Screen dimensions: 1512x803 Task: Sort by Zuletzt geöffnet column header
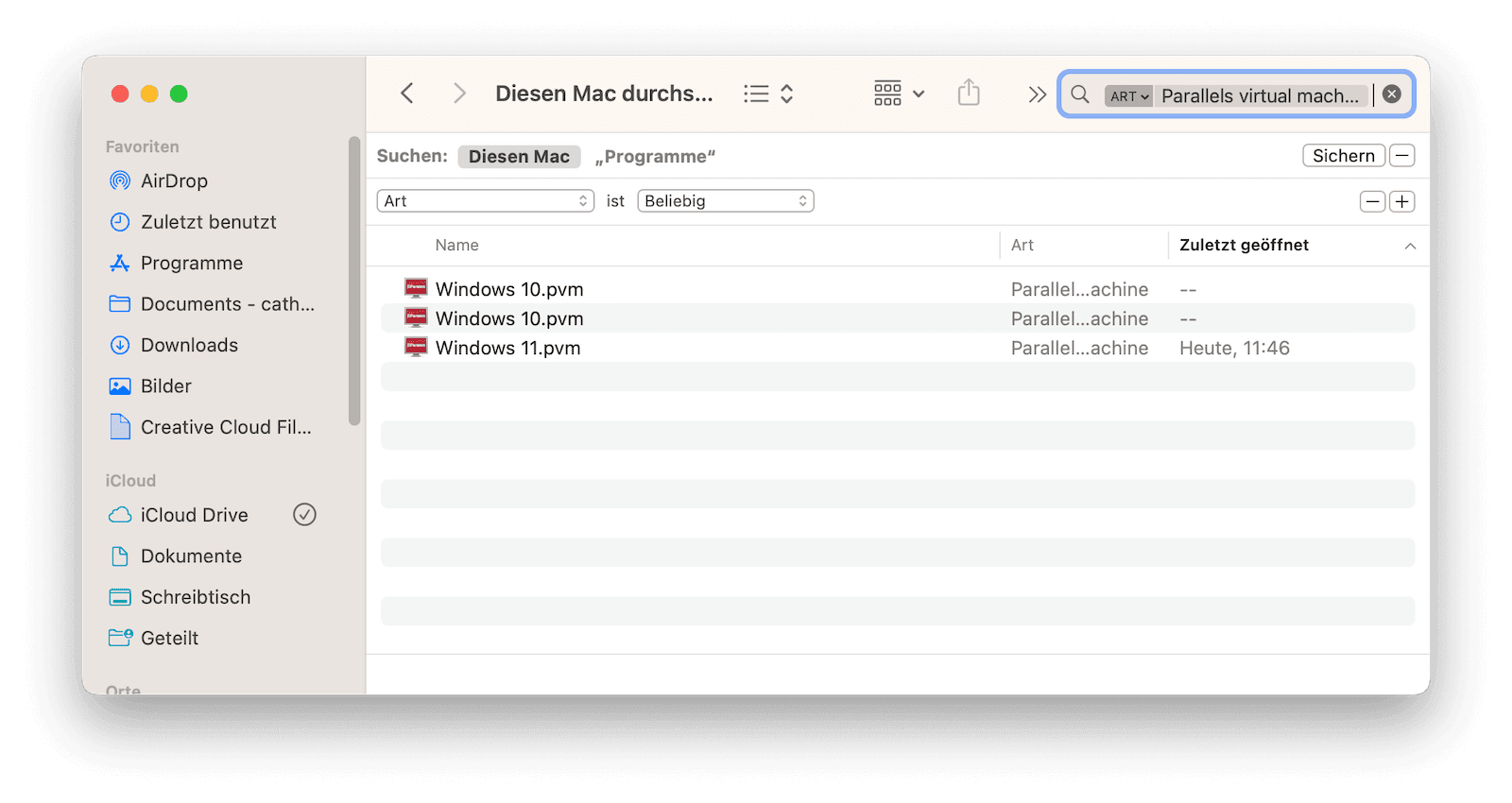click(1244, 246)
